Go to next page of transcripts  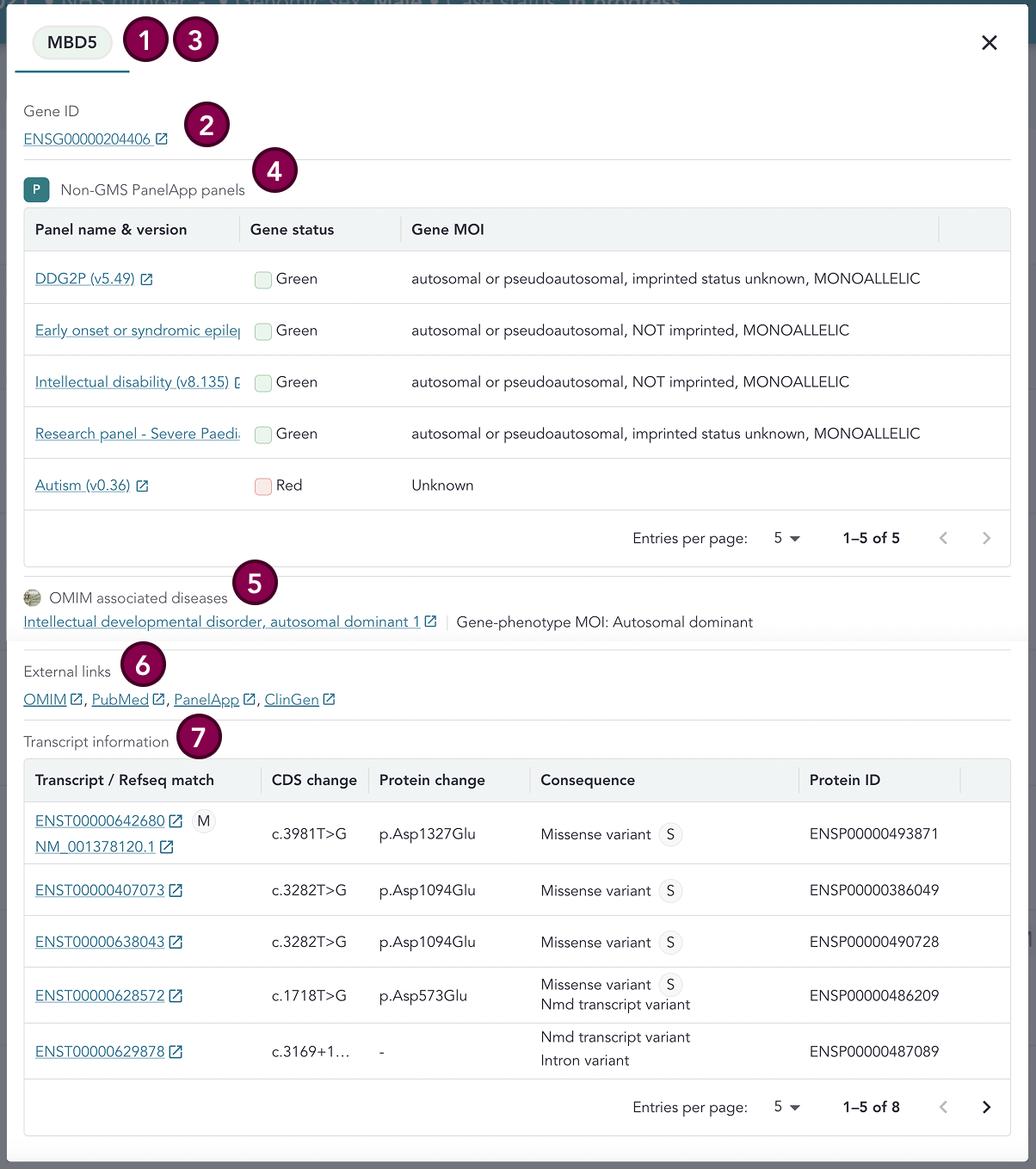tap(986, 1107)
